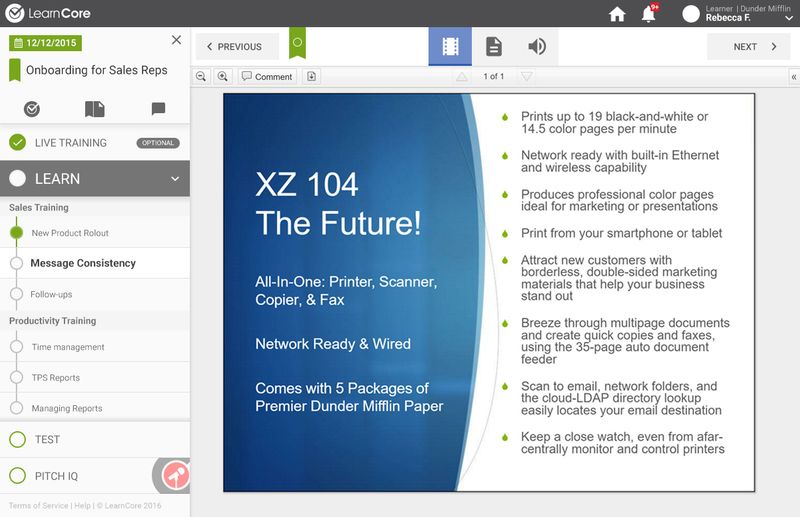This screenshot has width=800, height=517.
Task: Zoom out of the slide
Action: click(201, 77)
